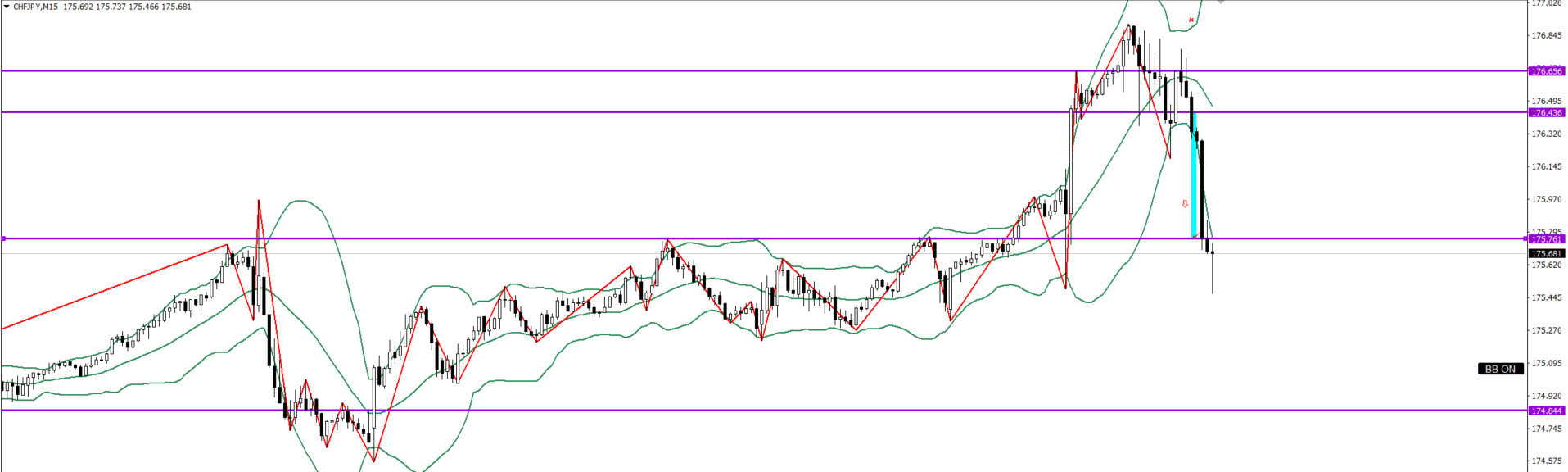Click the 175.095 value on the price axis
The height and width of the screenshot is (472, 1568).
(x=1547, y=363)
